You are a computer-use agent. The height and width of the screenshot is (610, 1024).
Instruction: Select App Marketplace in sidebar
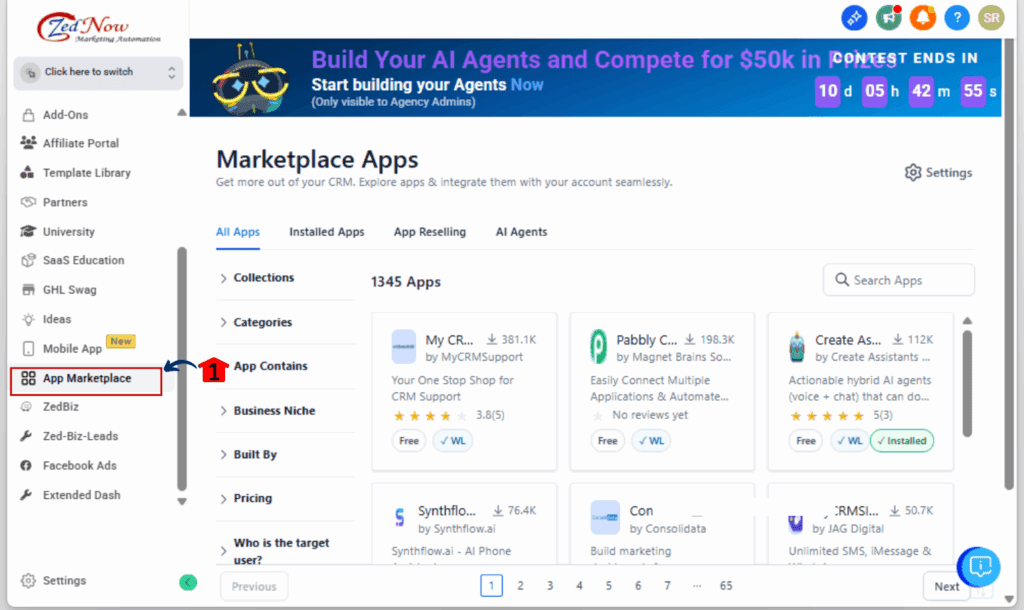click(x=86, y=381)
